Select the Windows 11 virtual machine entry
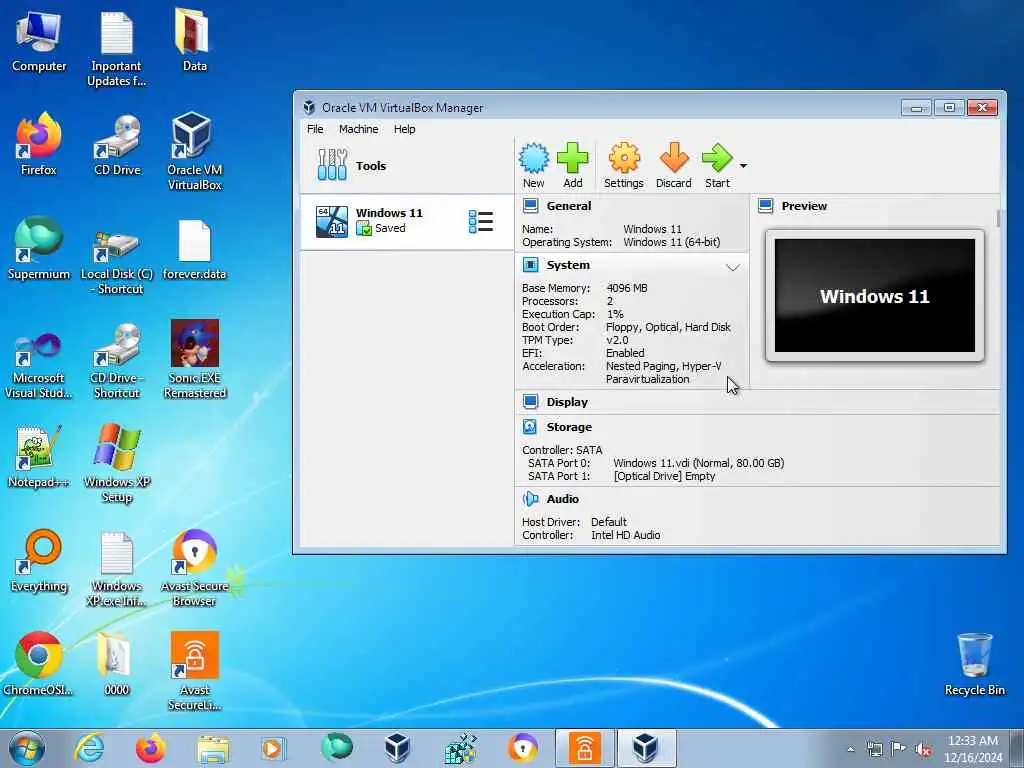This screenshot has width=1024, height=768. pyautogui.click(x=406, y=221)
